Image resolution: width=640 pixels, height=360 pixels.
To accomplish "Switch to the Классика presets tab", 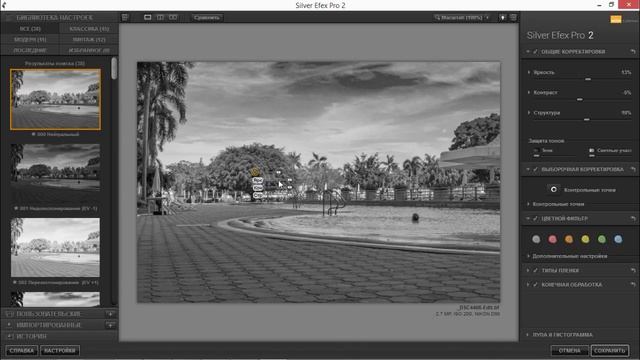I will 89,29.
